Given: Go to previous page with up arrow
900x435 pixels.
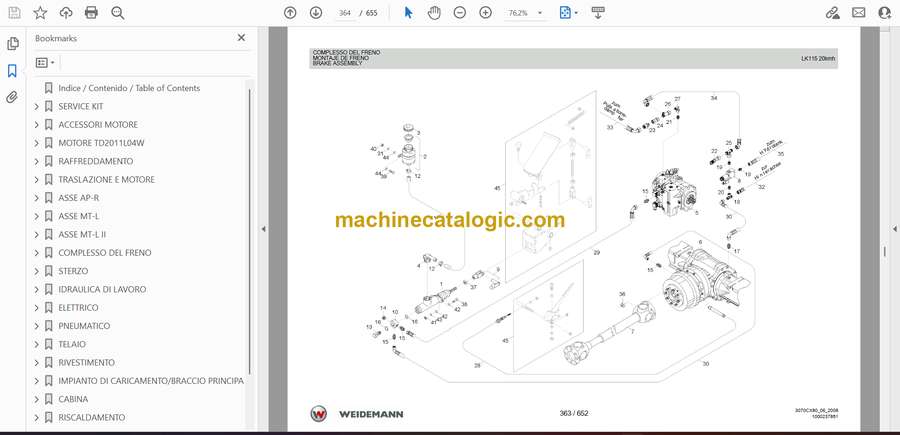Looking at the screenshot, I should pos(290,13).
